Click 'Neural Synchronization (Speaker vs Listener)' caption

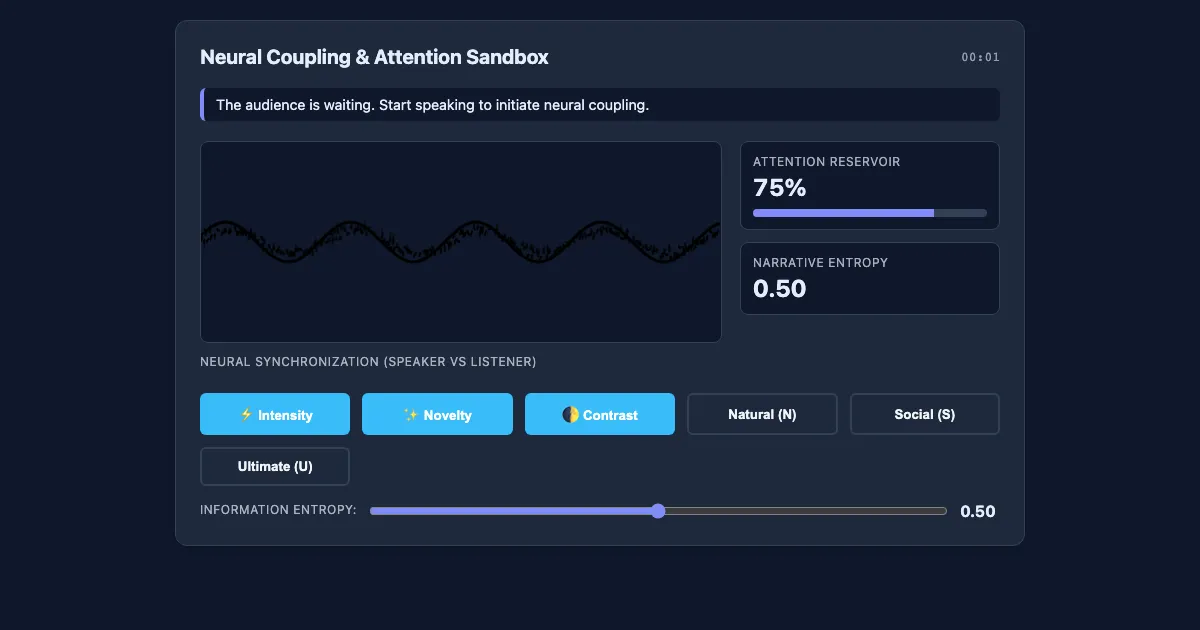click(368, 361)
